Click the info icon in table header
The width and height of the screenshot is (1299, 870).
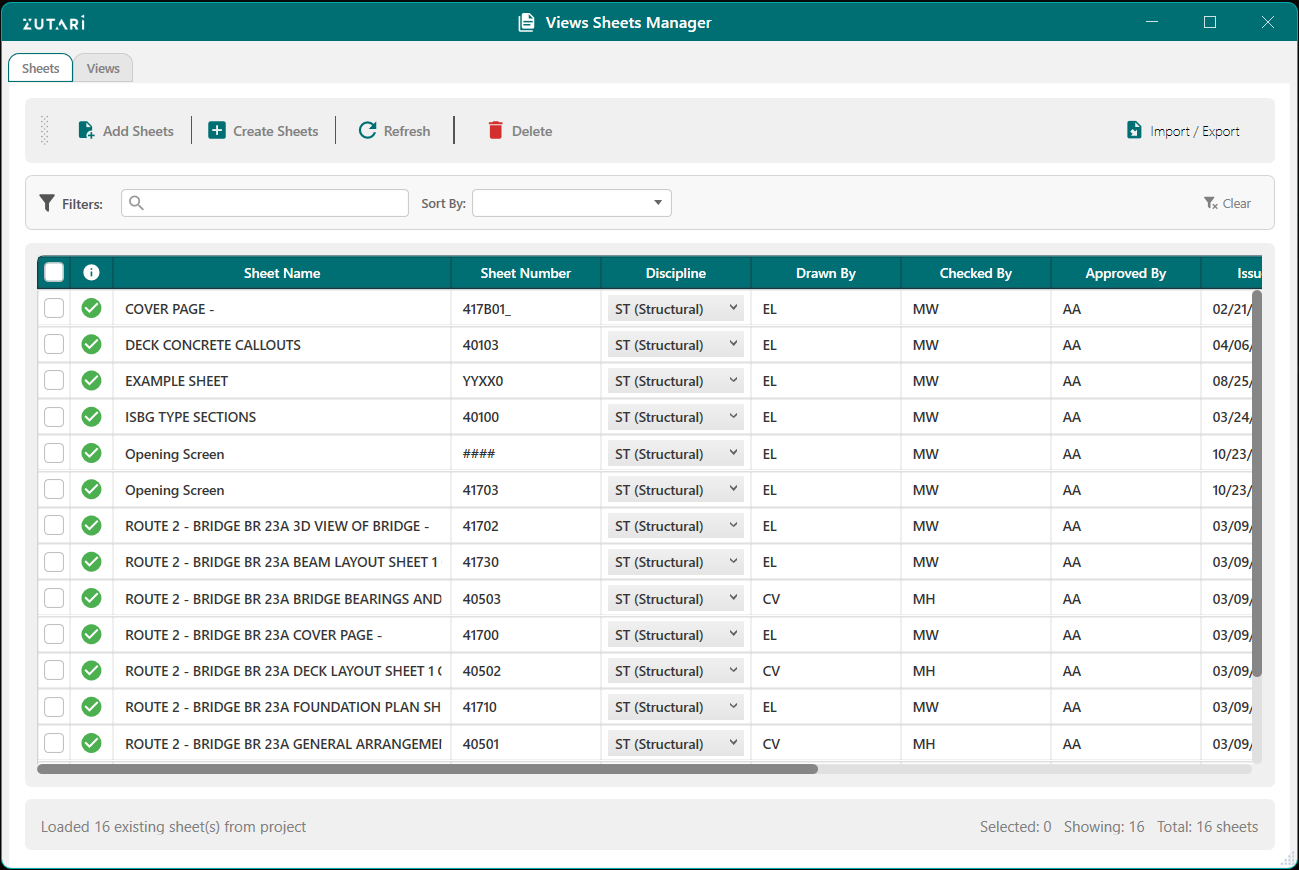coord(91,272)
